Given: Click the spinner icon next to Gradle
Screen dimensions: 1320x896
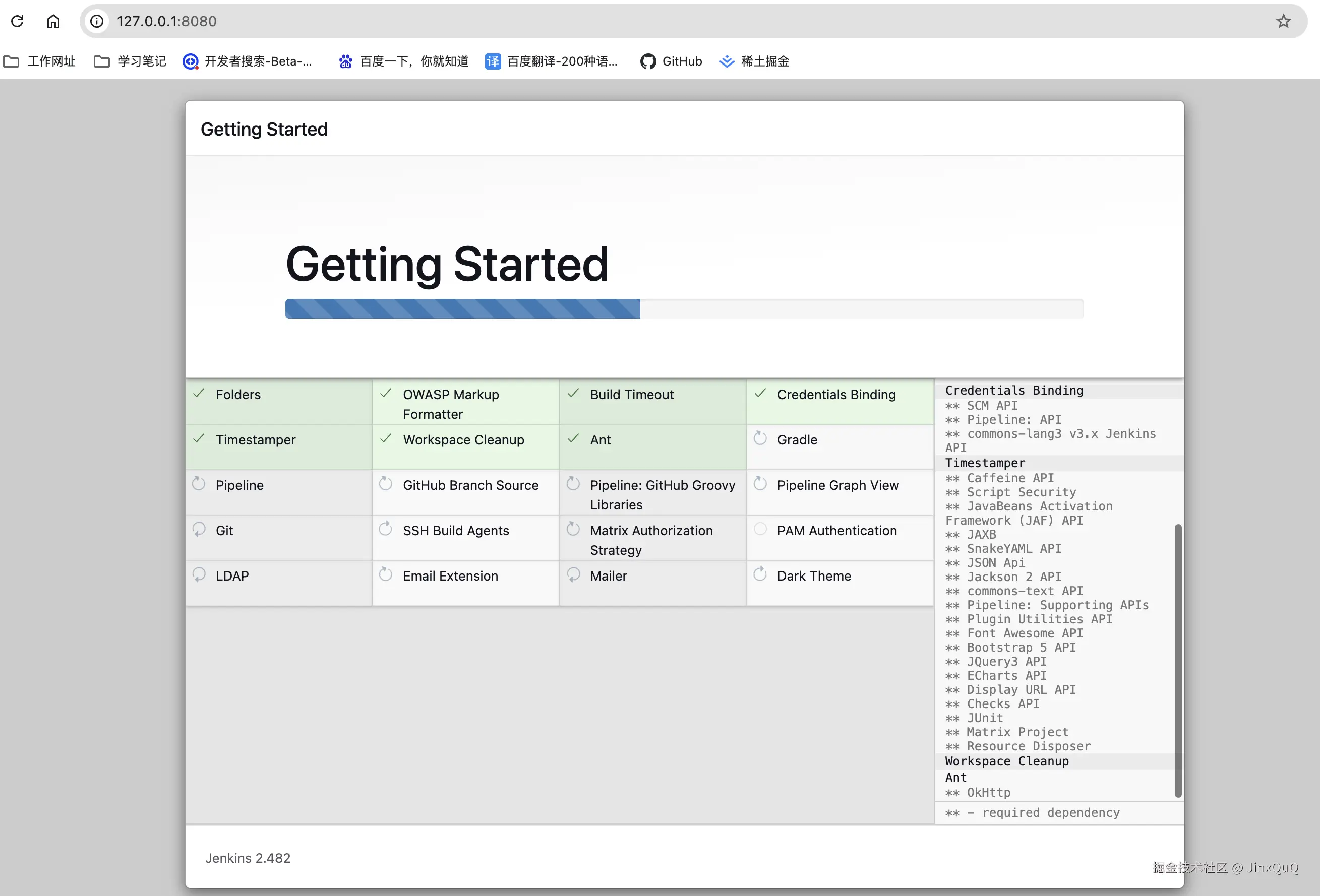Looking at the screenshot, I should (x=760, y=438).
